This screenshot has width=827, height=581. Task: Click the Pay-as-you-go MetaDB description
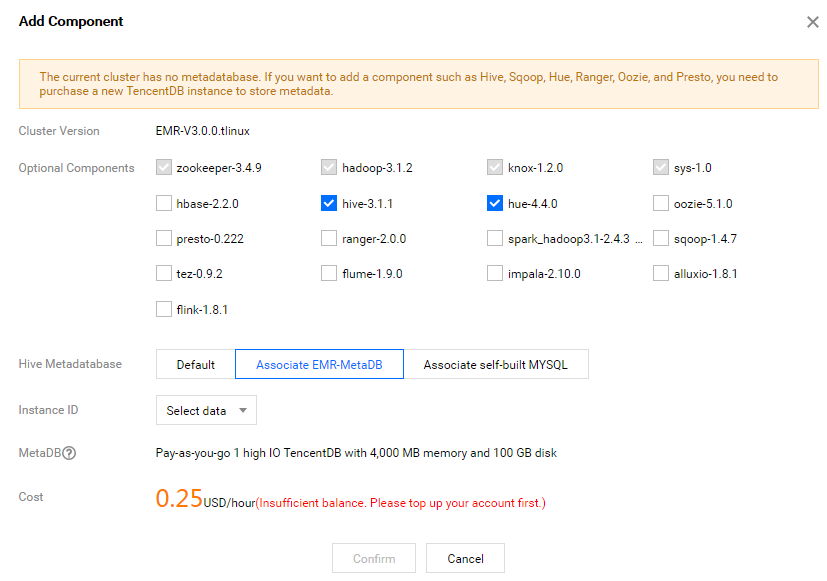356,453
